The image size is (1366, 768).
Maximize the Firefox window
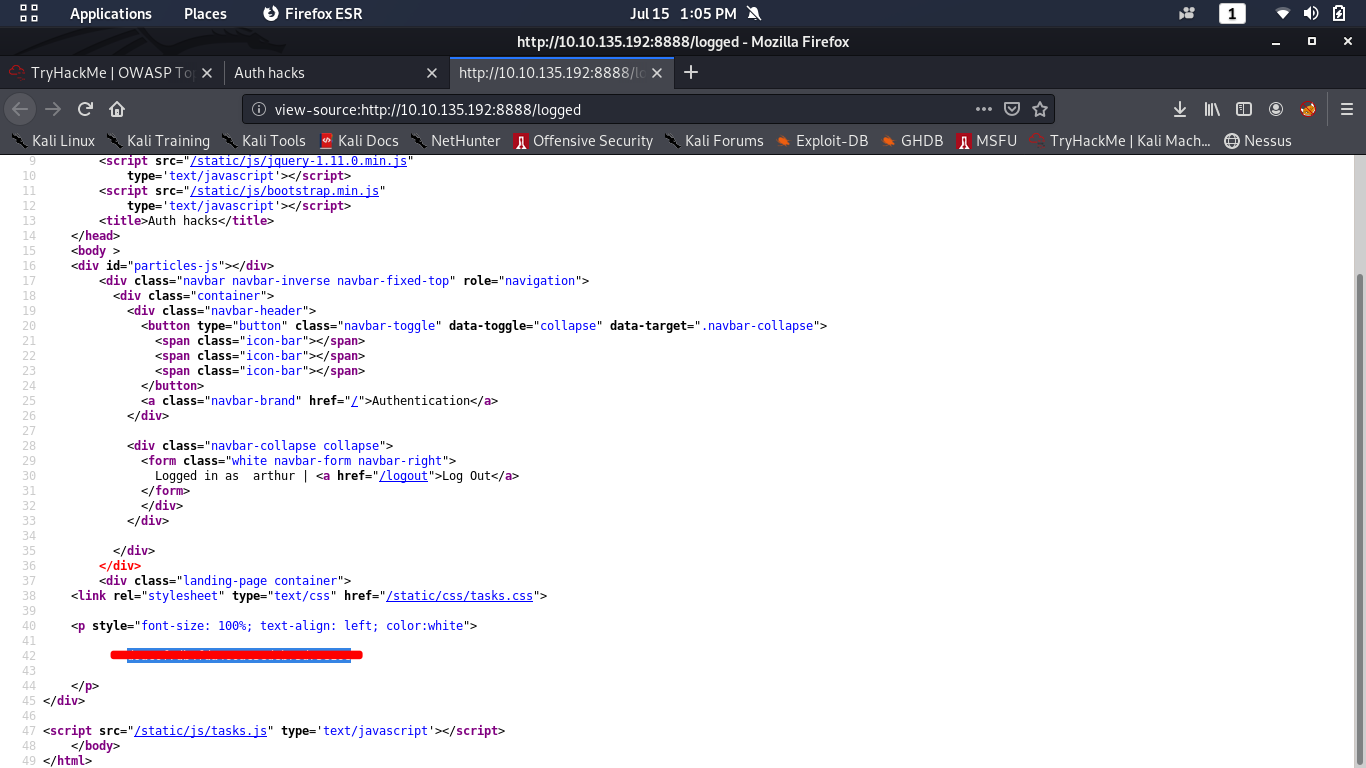(x=1312, y=42)
